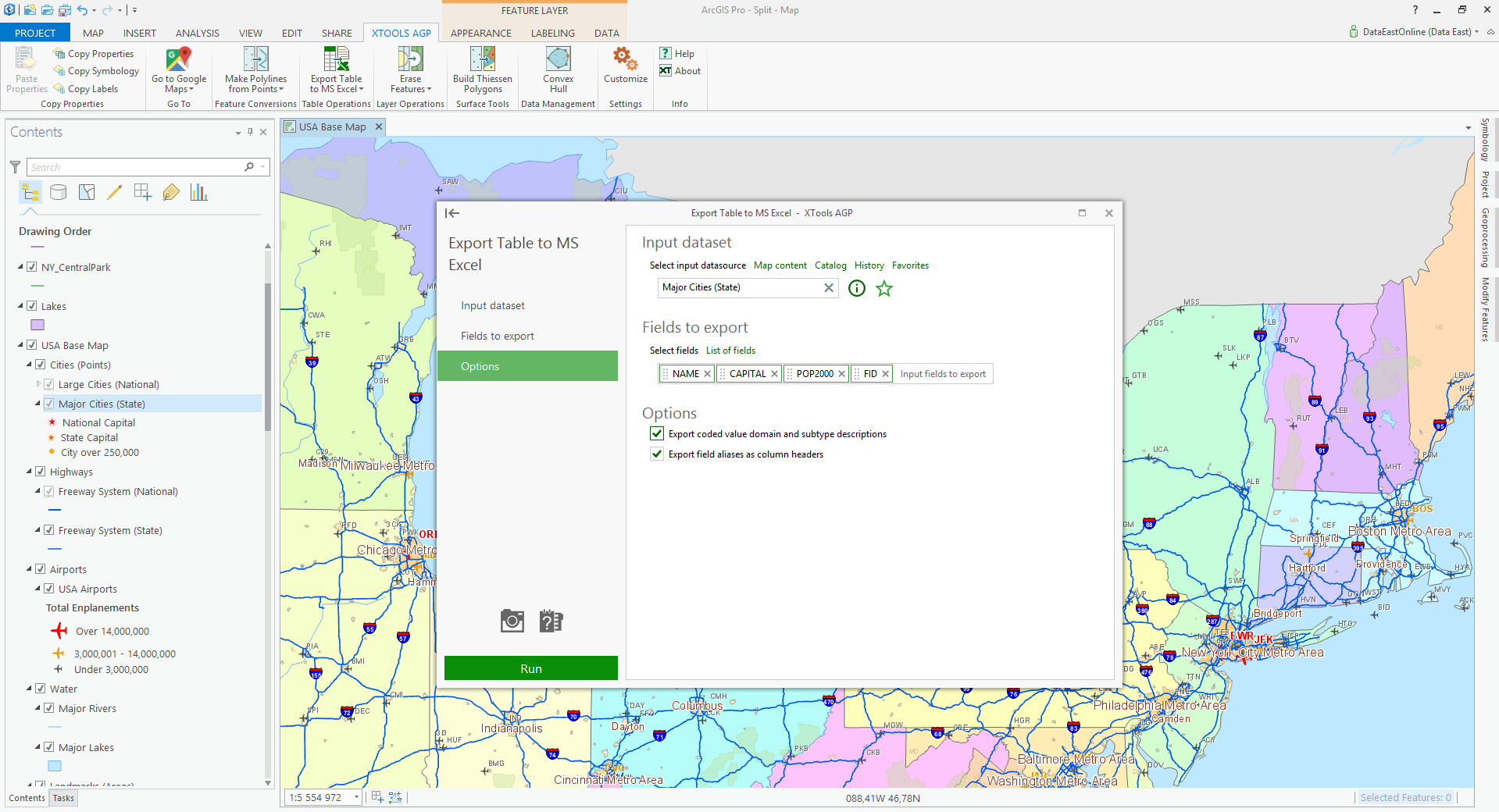Click History datasource link
This screenshot has height=812, width=1499.
coord(869,265)
